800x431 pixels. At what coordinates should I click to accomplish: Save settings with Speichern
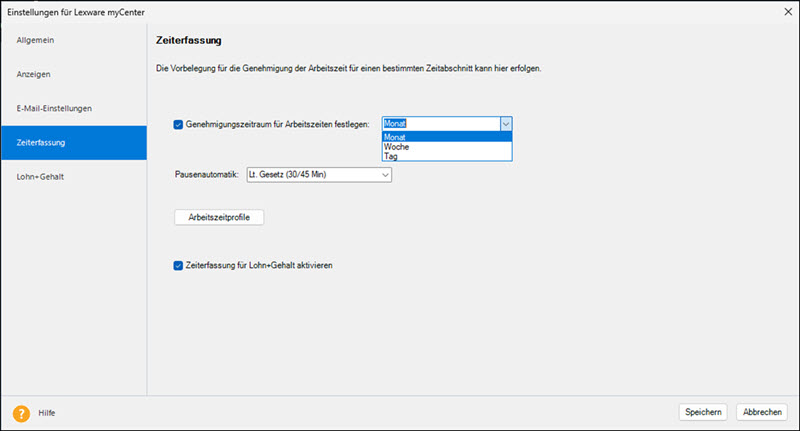pyautogui.click(x=703, y=412)
